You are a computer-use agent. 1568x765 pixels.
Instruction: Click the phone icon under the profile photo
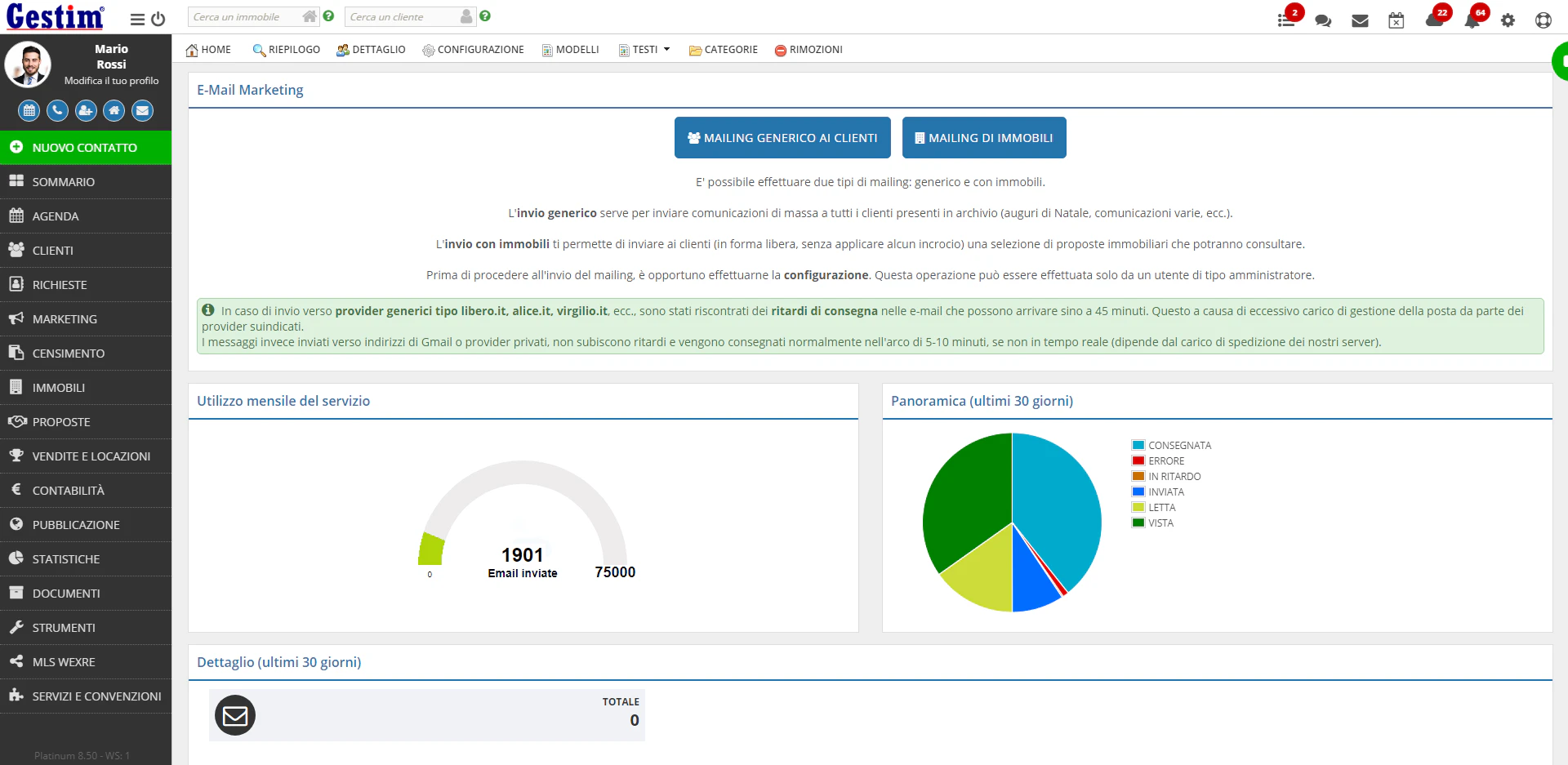coord(56,110)
